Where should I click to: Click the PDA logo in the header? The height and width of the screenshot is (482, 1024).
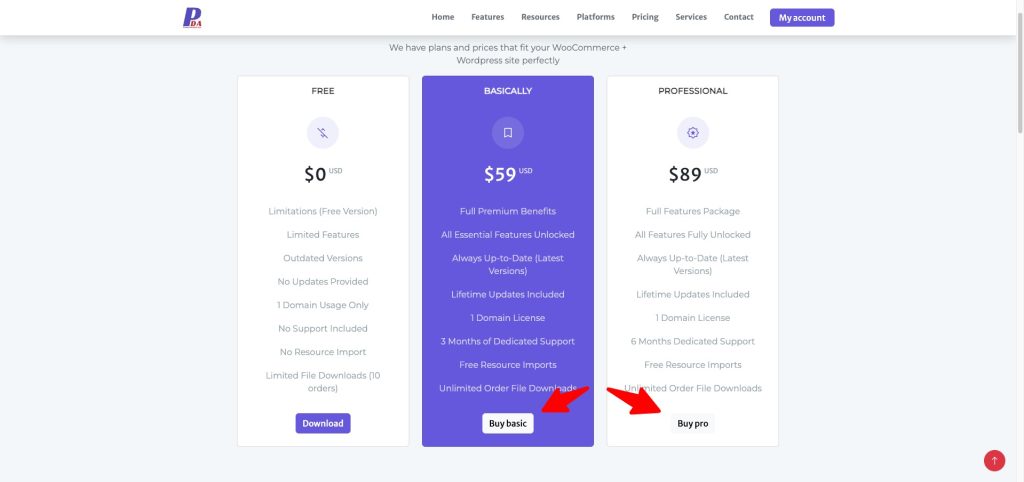click(x=192, y=17)
